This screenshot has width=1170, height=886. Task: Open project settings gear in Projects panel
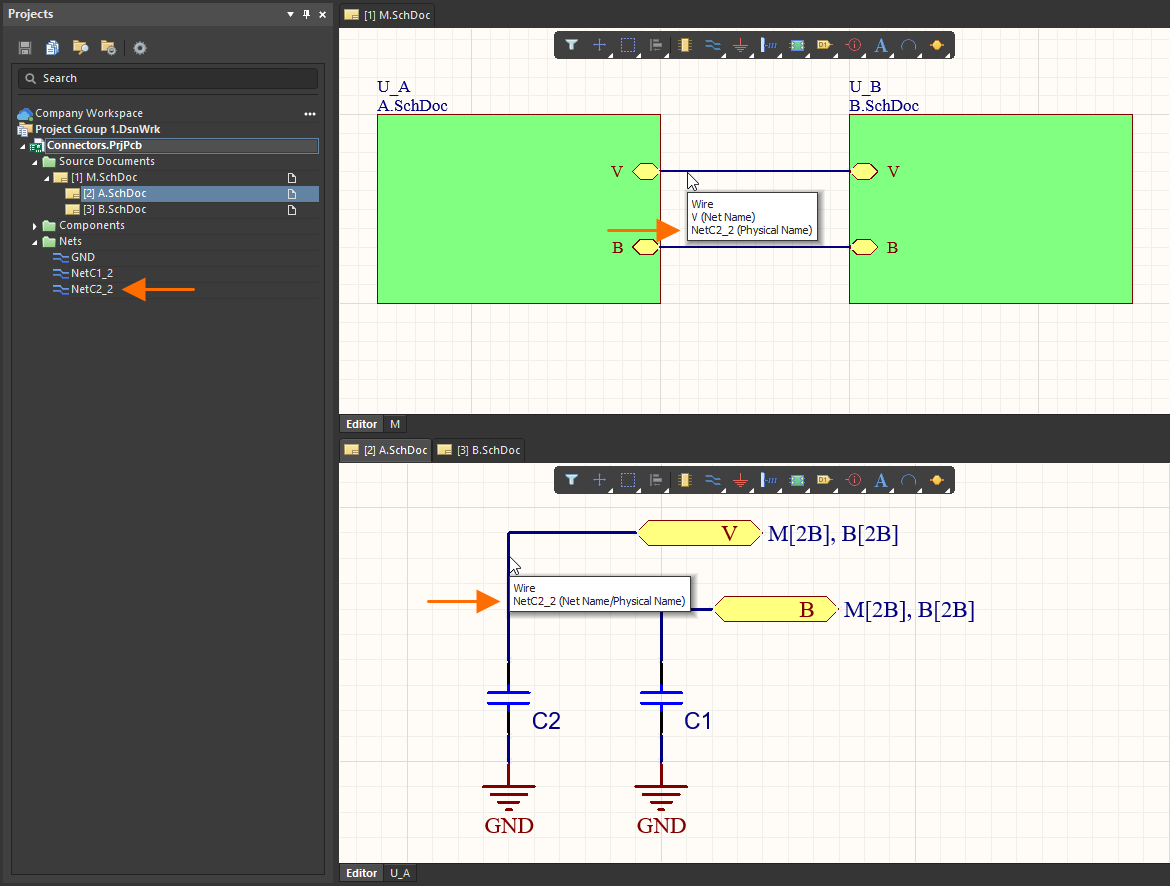[140, 47]
